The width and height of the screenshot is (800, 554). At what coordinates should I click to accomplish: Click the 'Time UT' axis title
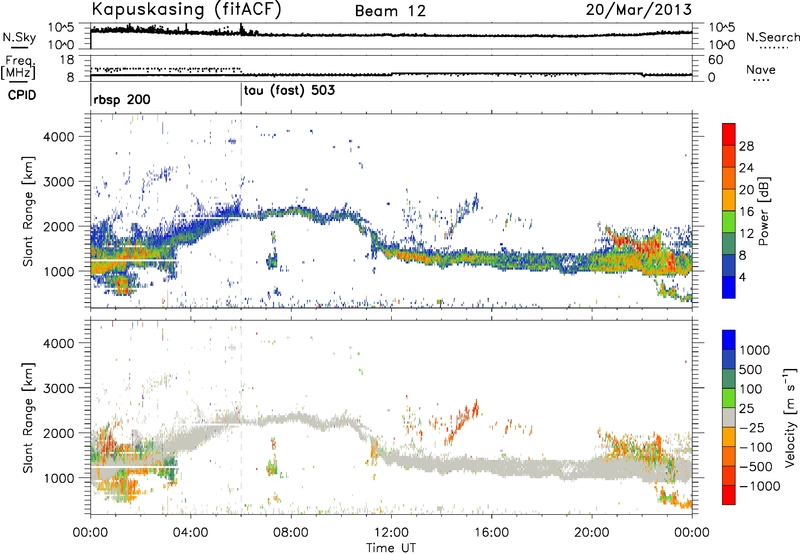pos(391,548)
